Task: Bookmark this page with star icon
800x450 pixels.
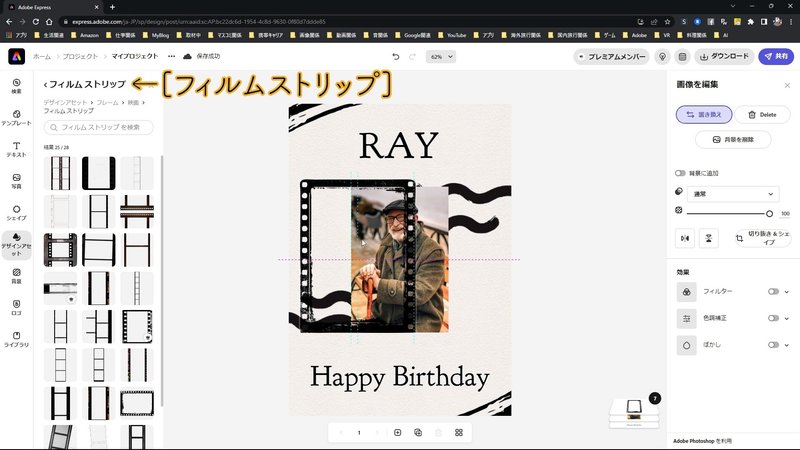Action: [x=667, y=21]
